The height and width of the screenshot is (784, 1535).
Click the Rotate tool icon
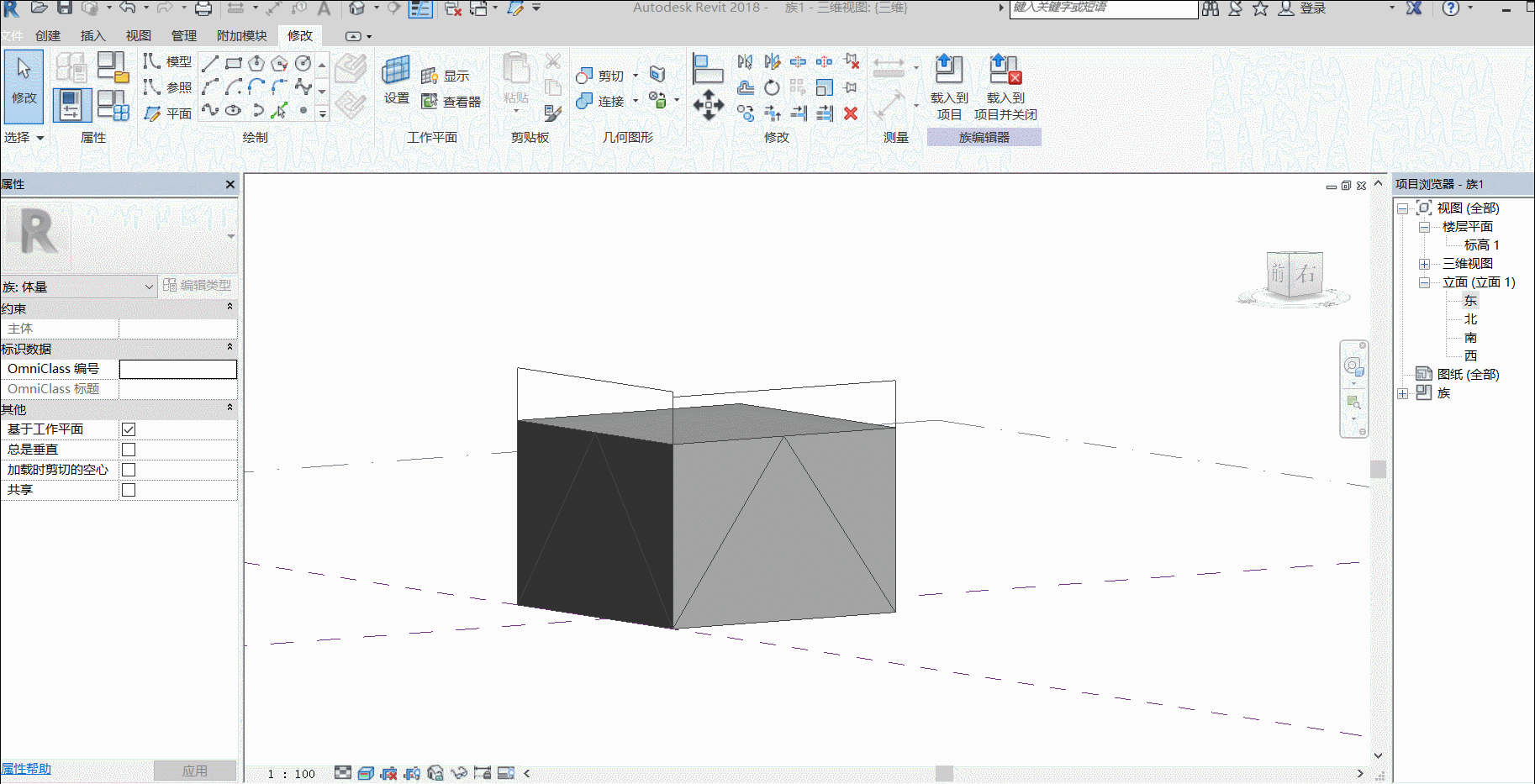[x=772, y=87]
